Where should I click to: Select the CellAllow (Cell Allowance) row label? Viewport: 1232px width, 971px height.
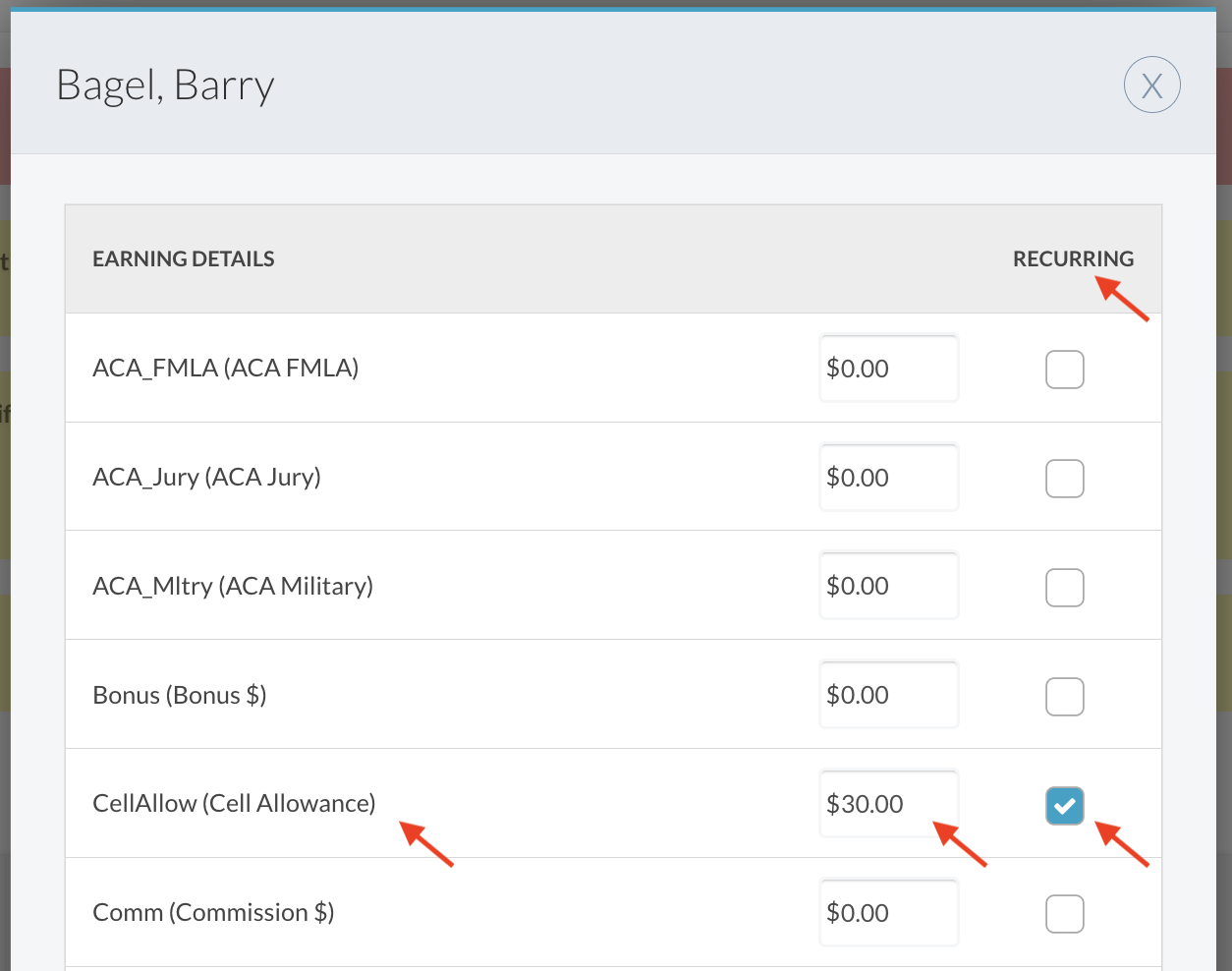click(234, 804)
